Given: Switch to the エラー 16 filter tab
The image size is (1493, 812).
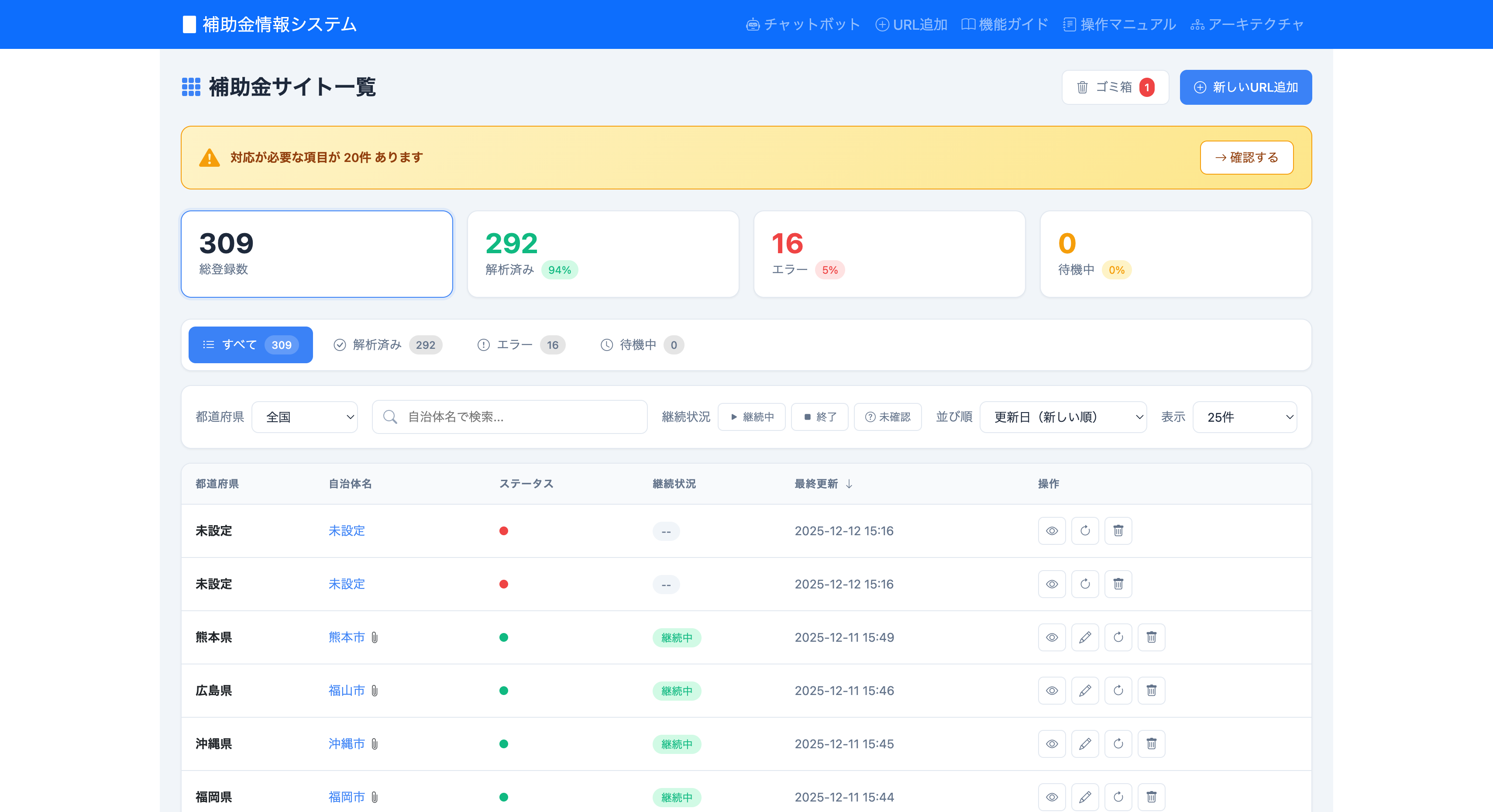Looking at the screenshot, I should pos(520,345).
